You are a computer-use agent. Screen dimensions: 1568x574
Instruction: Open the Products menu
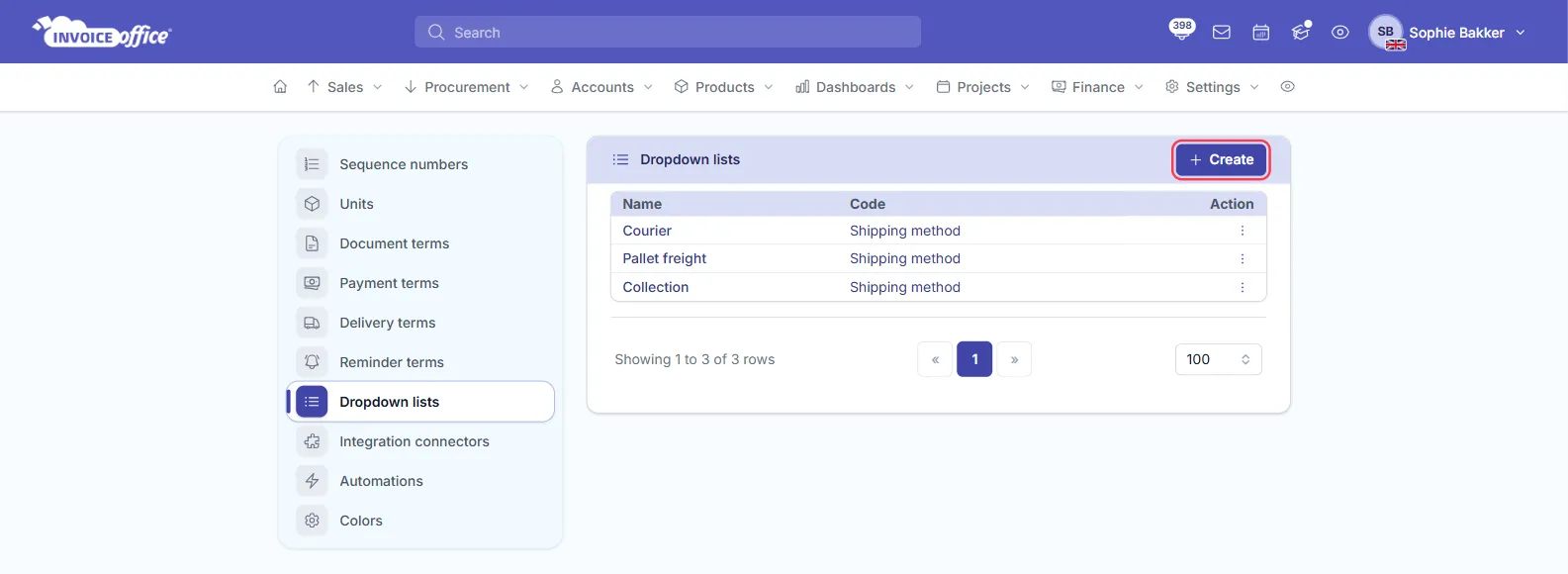point(724,87)
